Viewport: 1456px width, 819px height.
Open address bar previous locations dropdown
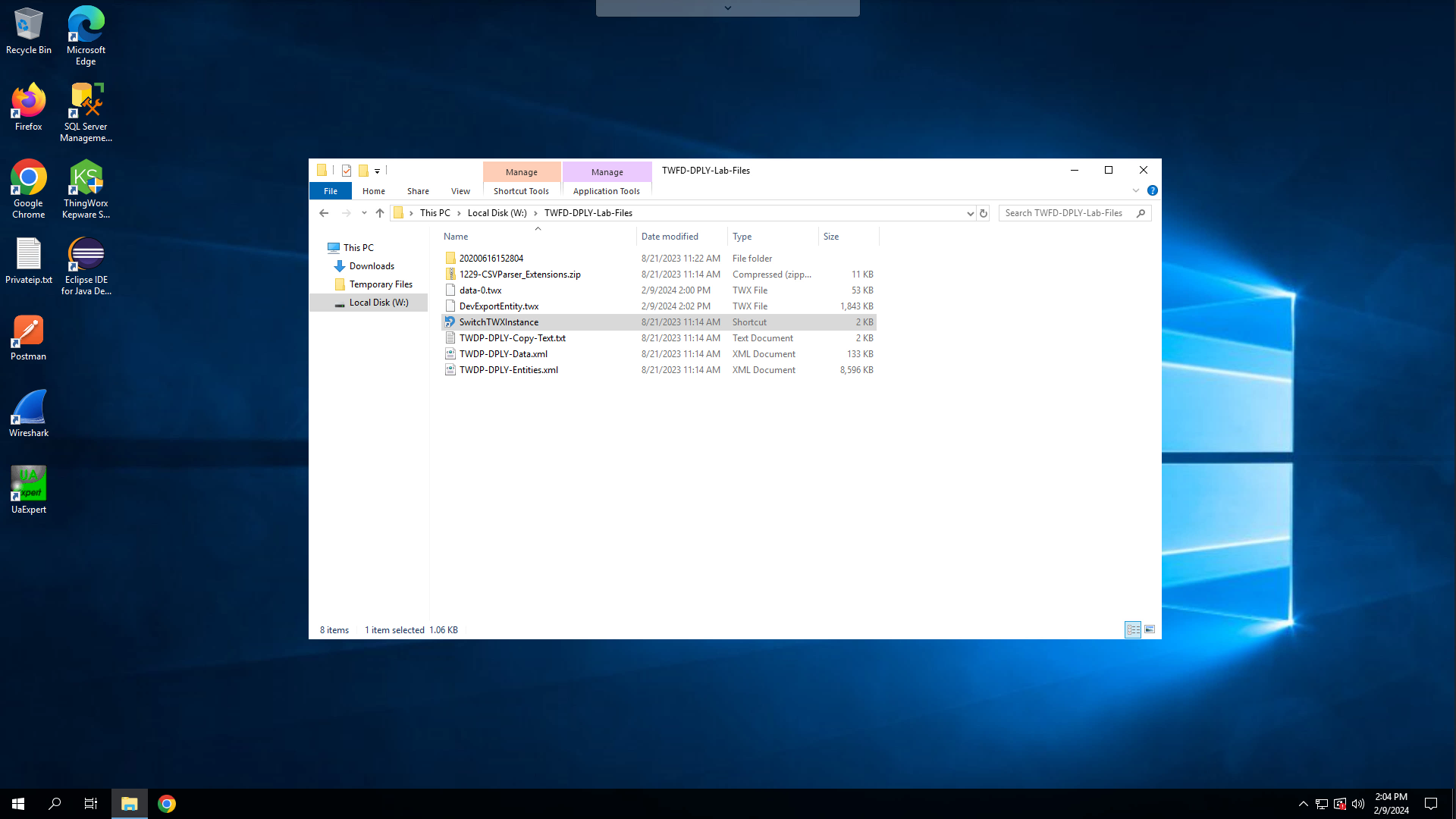click(970, 213)
